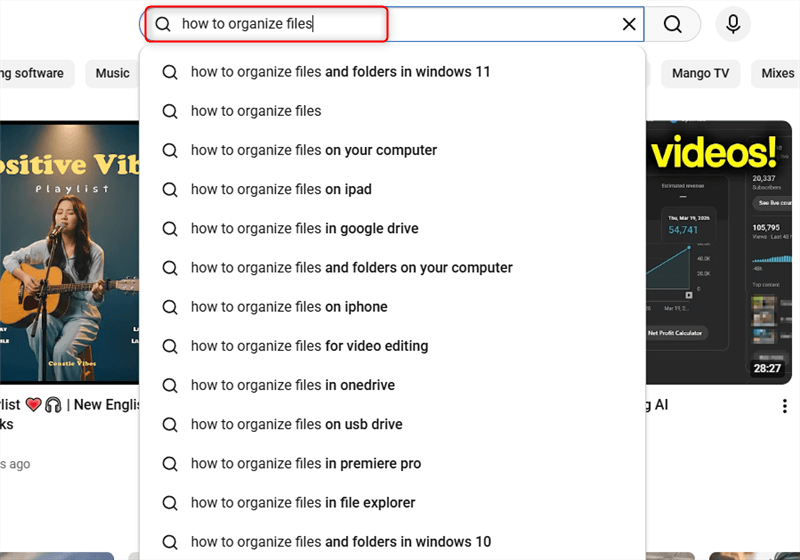Open the video title containing 'New English'
This screenshot has width=800, height=560.
69,414
